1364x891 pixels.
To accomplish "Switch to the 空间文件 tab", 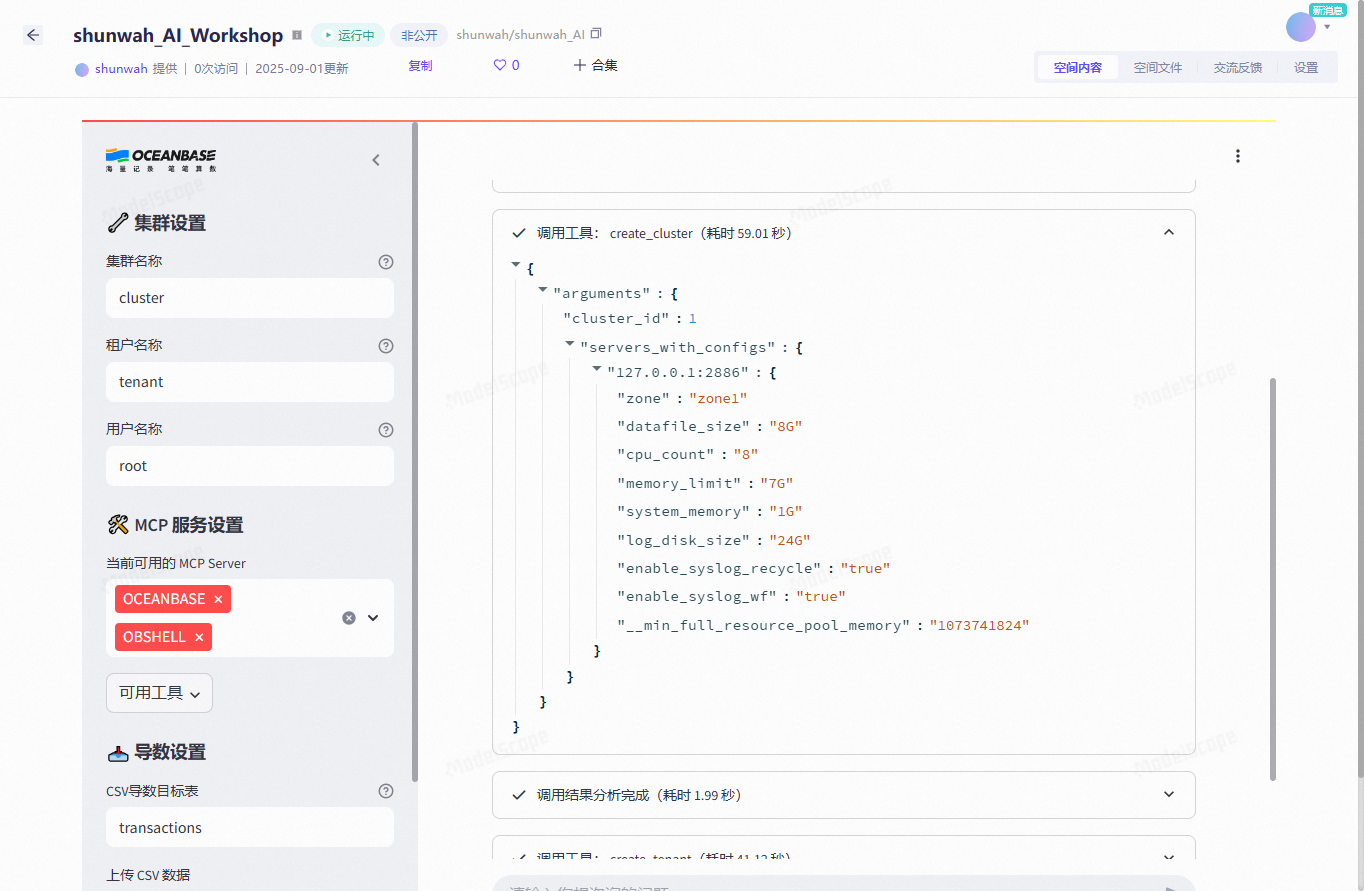I will pos(1157,68).
